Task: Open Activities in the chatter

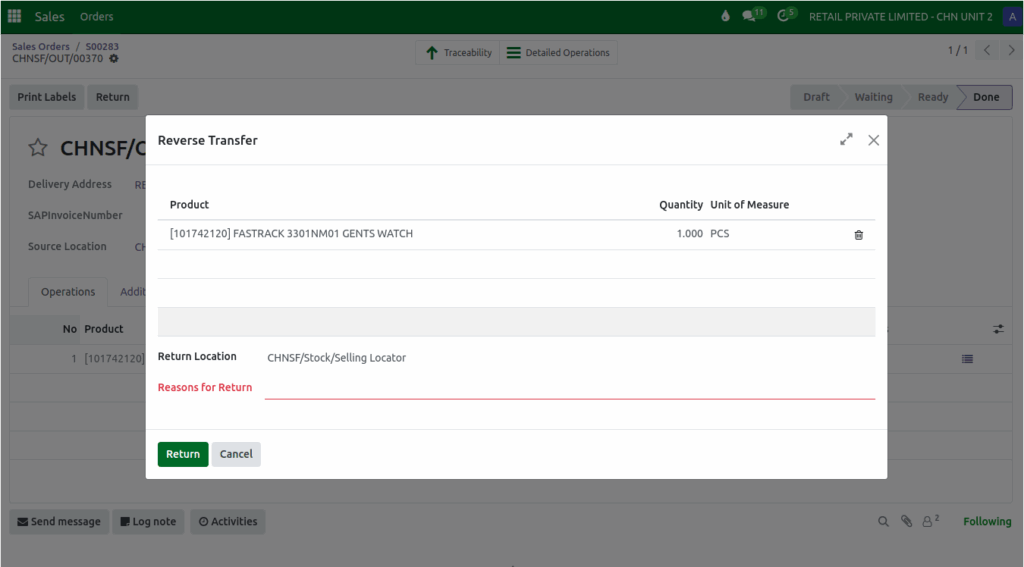Action: pyautogui.click(x=228, y=521)
